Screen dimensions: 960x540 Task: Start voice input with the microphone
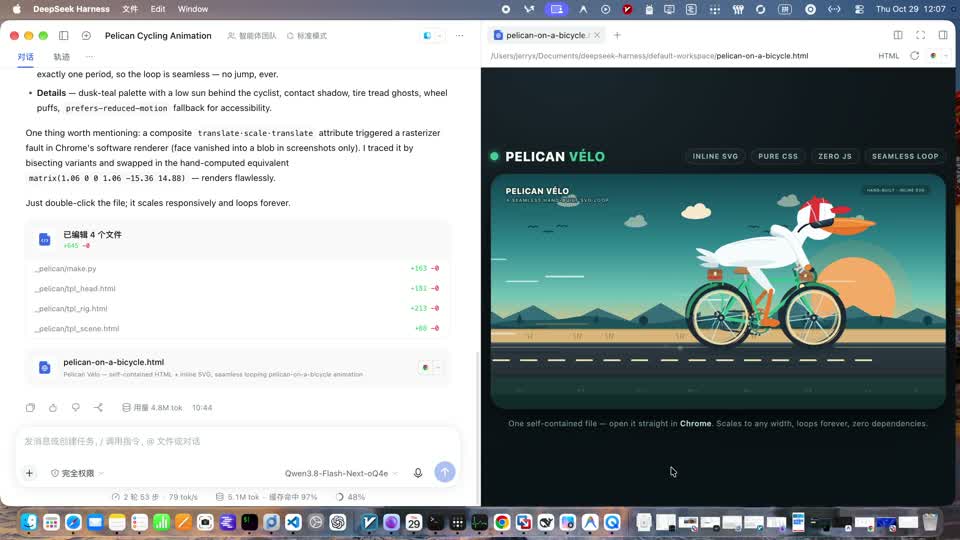[x=418, y=473]
